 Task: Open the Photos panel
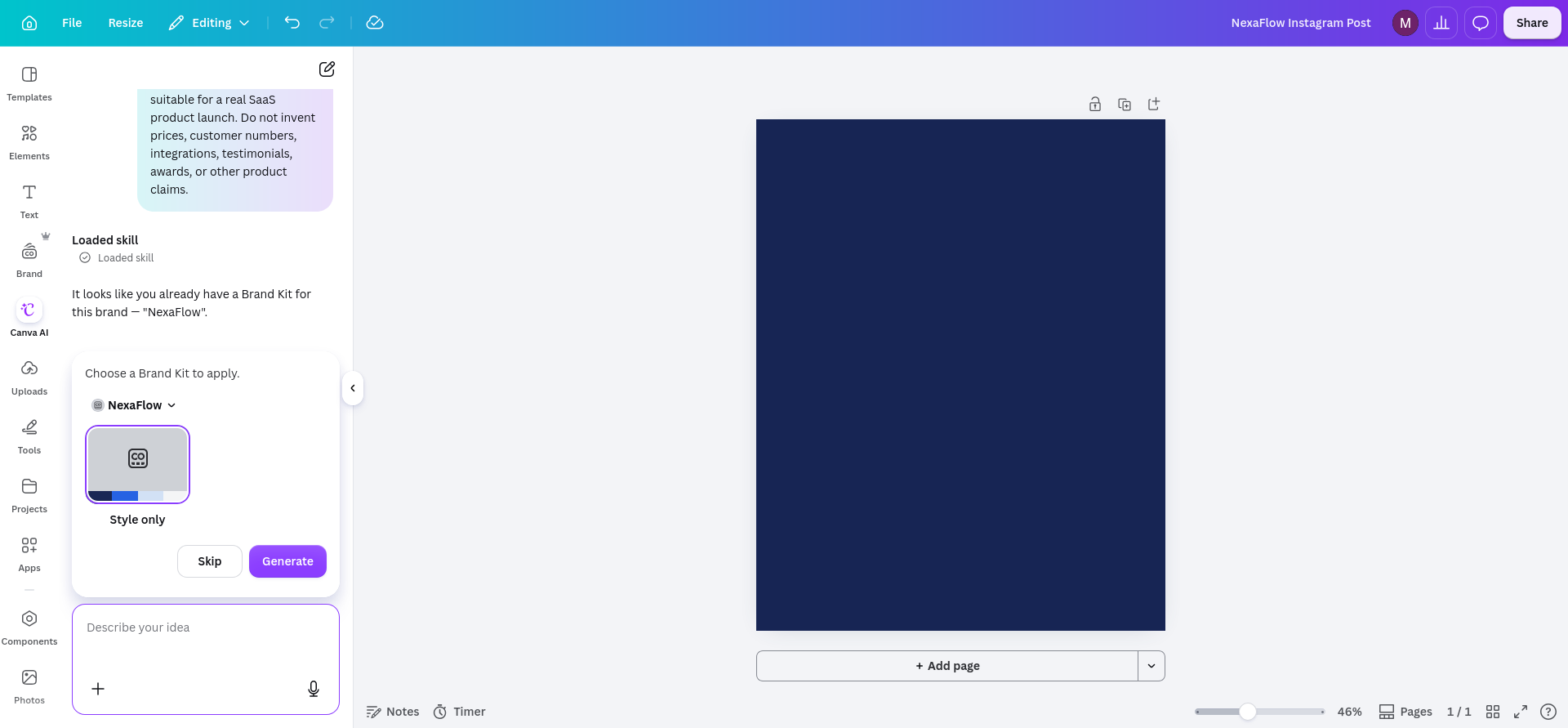pos(29,686)
